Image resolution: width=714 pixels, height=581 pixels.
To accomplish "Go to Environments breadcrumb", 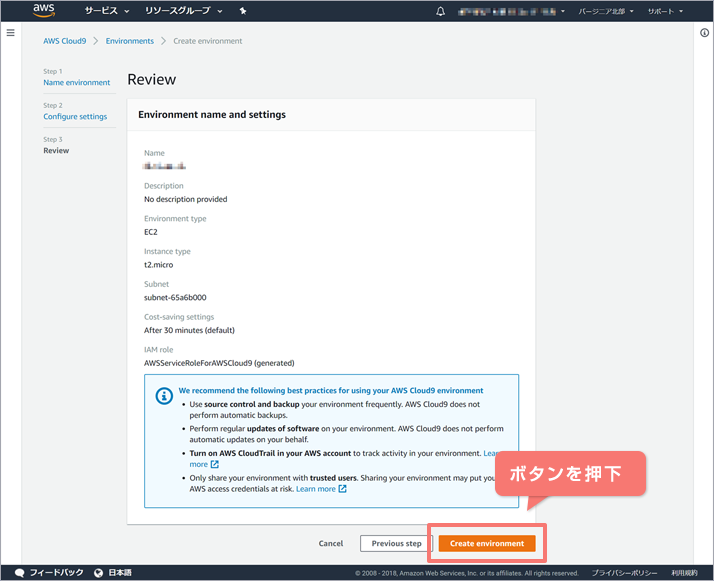I will point(130,41).
